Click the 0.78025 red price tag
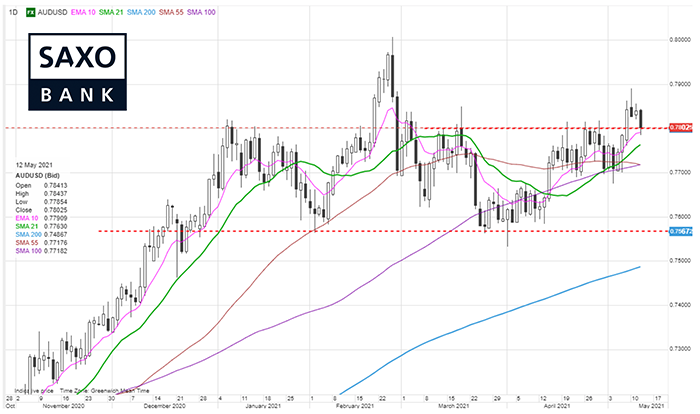 point(681,128)
